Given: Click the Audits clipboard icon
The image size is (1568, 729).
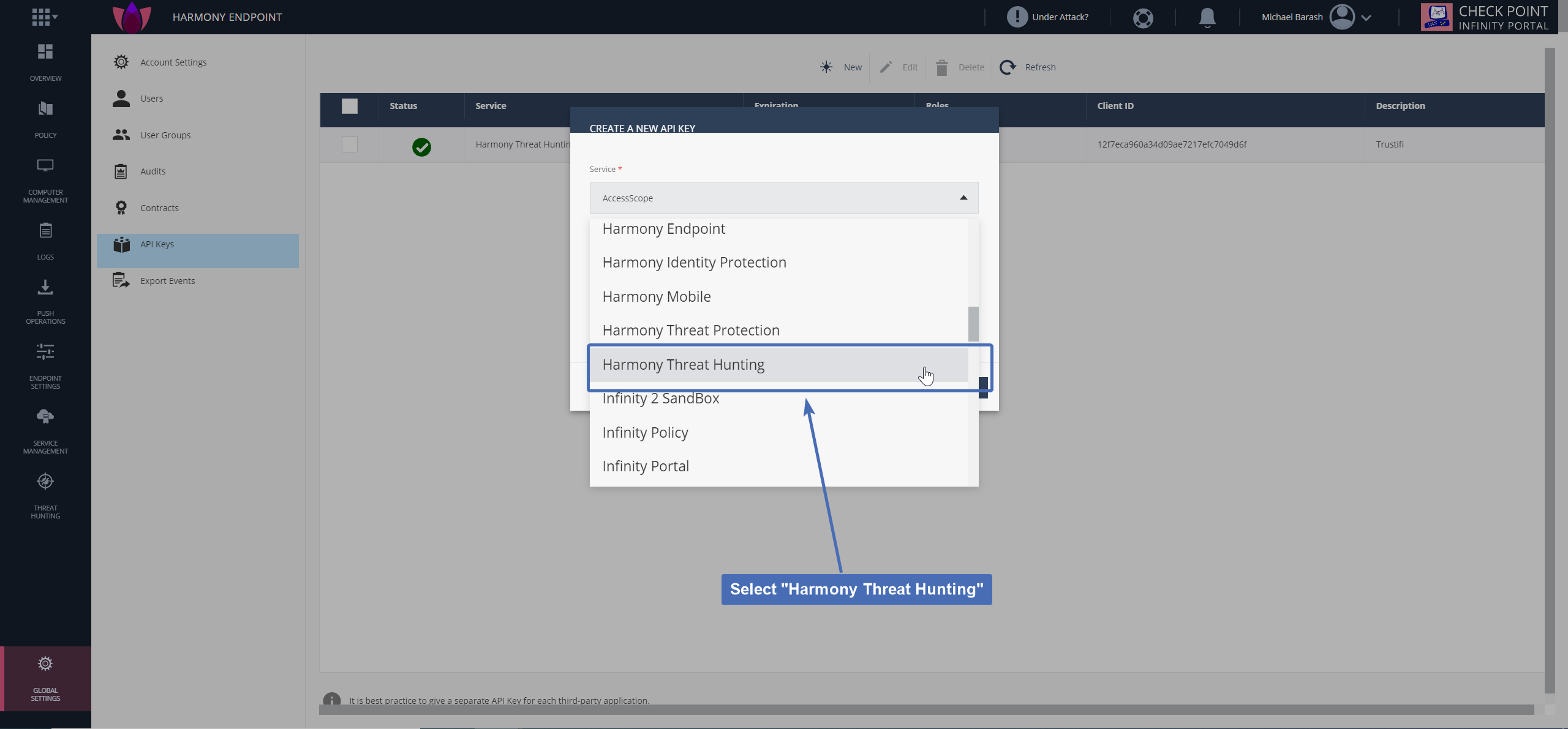Looking at the screenshot, I should pyautogui.click(x=121, y=171).
